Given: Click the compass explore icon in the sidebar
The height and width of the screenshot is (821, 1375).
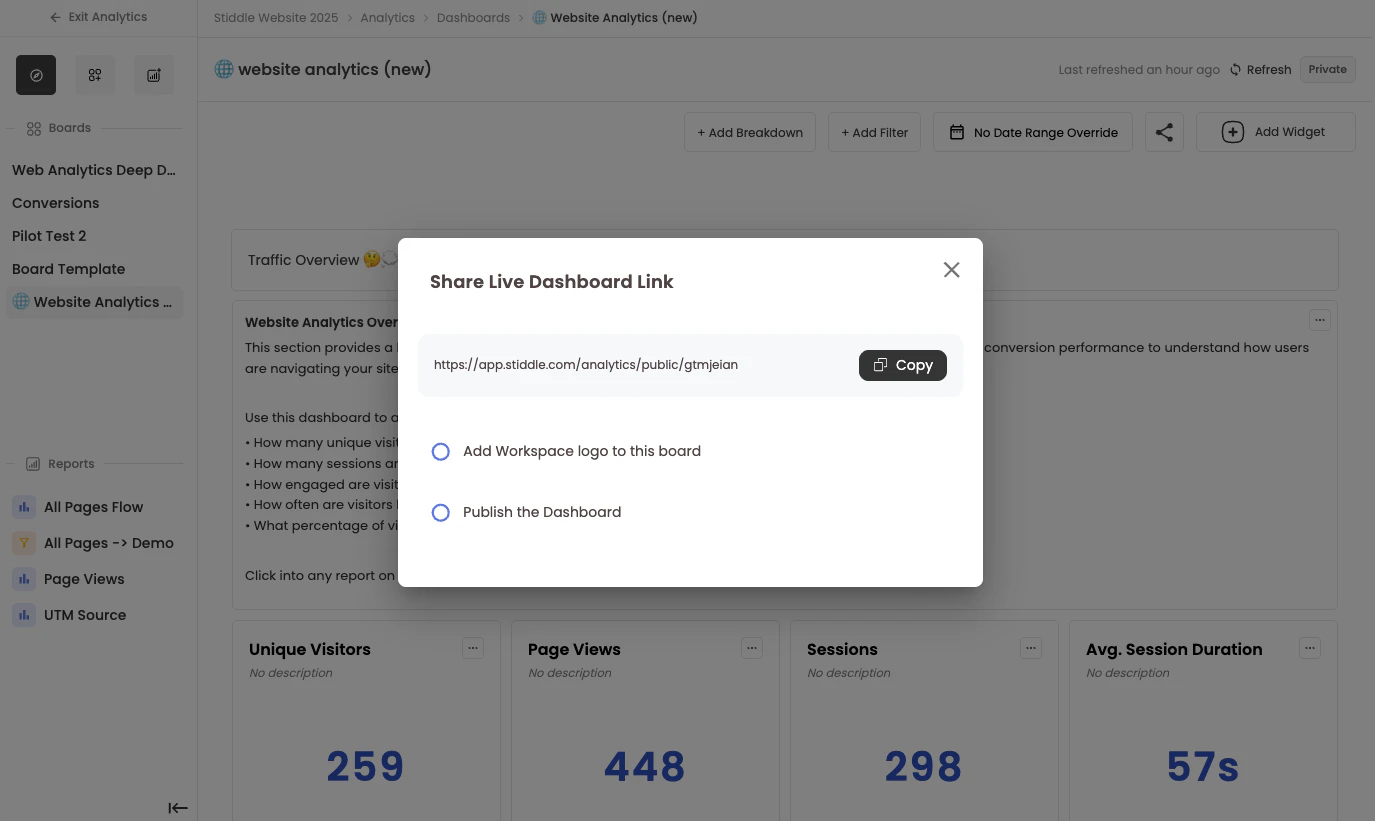Looking at the screenshot, I should [36, 75].
